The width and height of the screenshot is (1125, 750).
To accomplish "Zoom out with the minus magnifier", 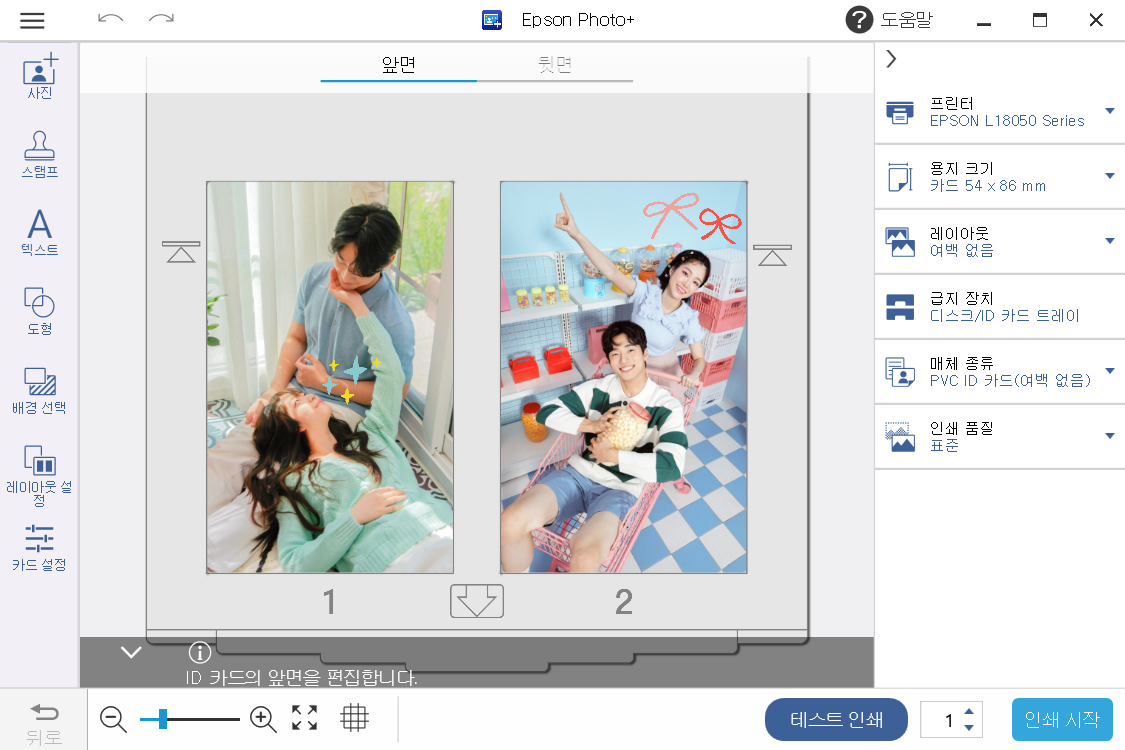I will [x=113, y=719].
